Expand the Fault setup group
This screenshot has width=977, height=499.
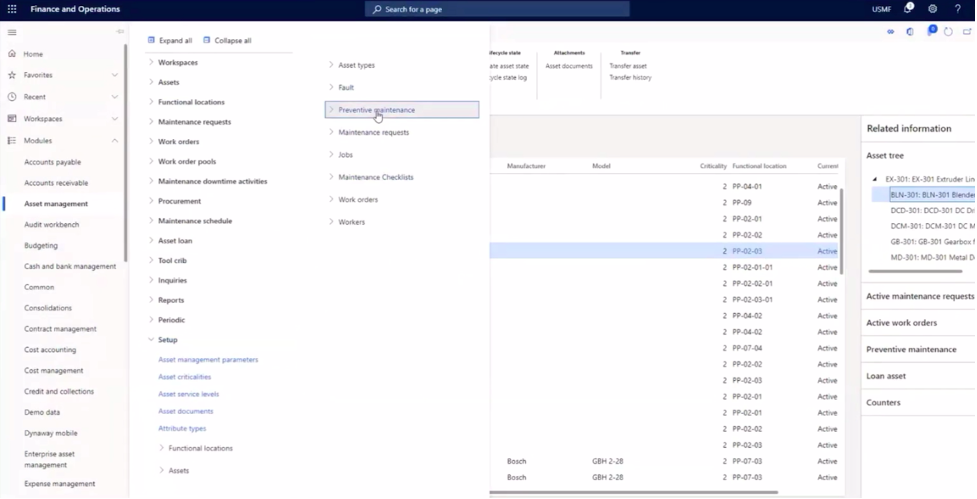[x=331, y=87]
